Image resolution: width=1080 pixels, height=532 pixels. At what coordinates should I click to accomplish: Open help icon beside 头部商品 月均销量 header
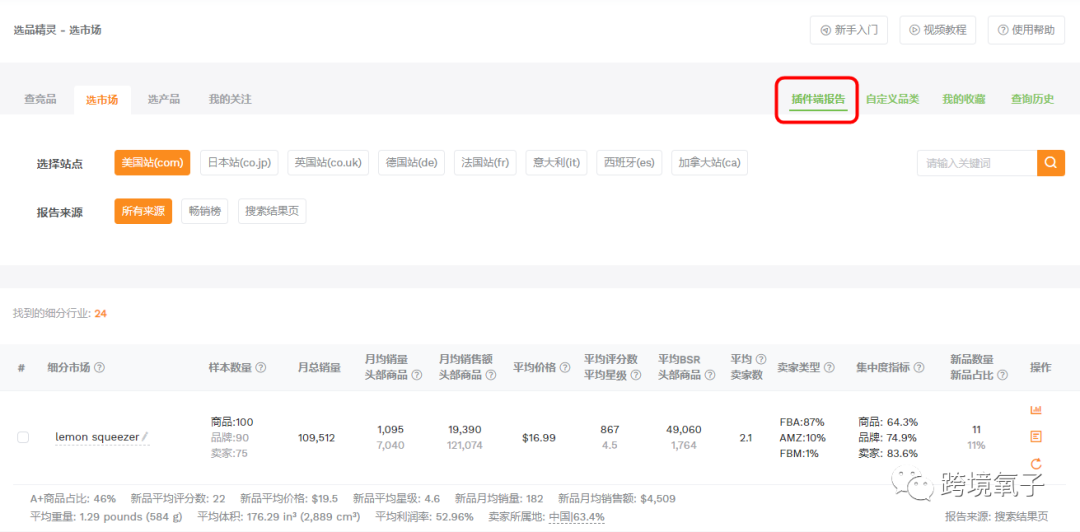[417, 376]
